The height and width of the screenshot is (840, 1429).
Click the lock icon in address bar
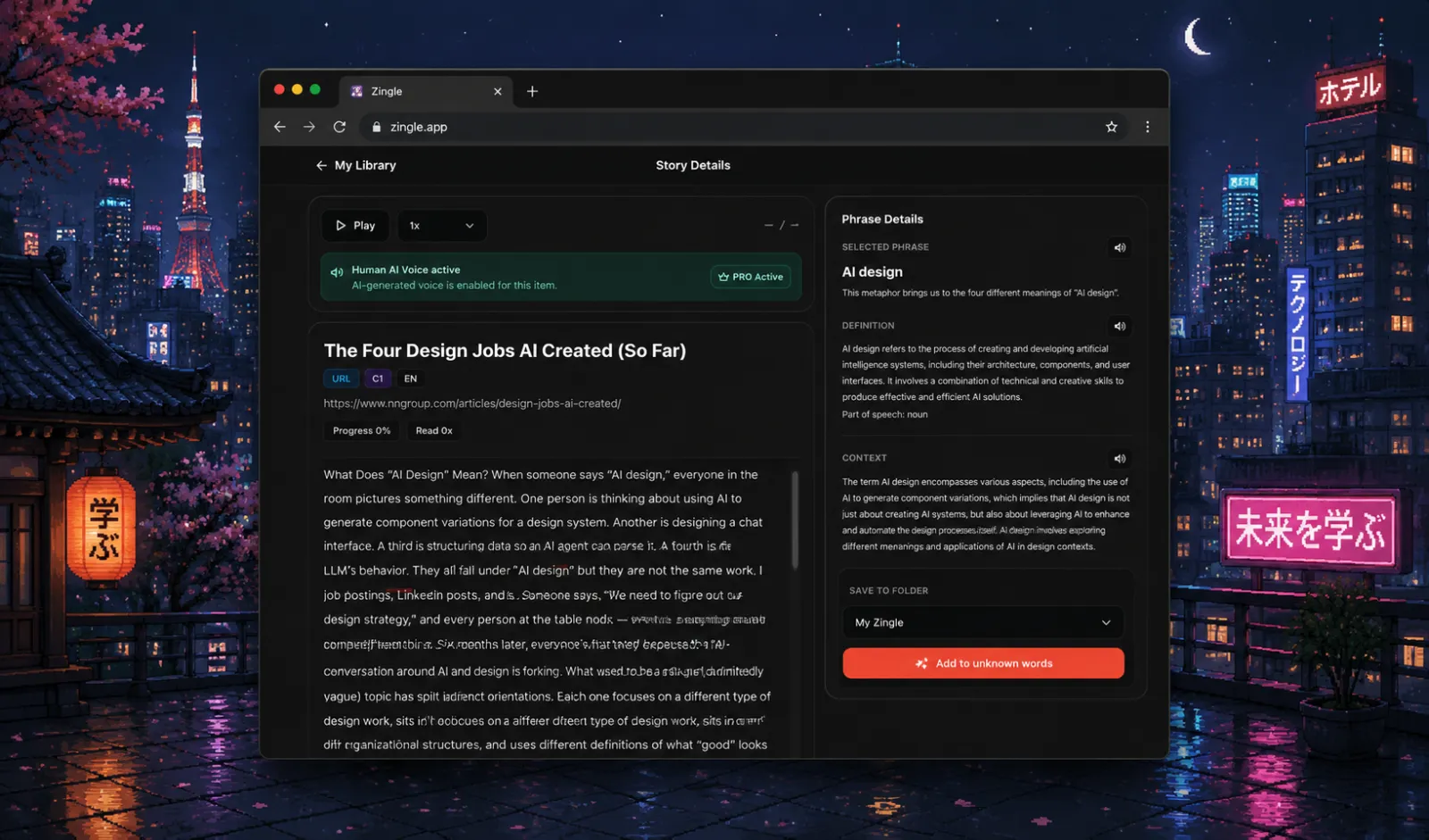pyautogui.click(x=377, y=127)
